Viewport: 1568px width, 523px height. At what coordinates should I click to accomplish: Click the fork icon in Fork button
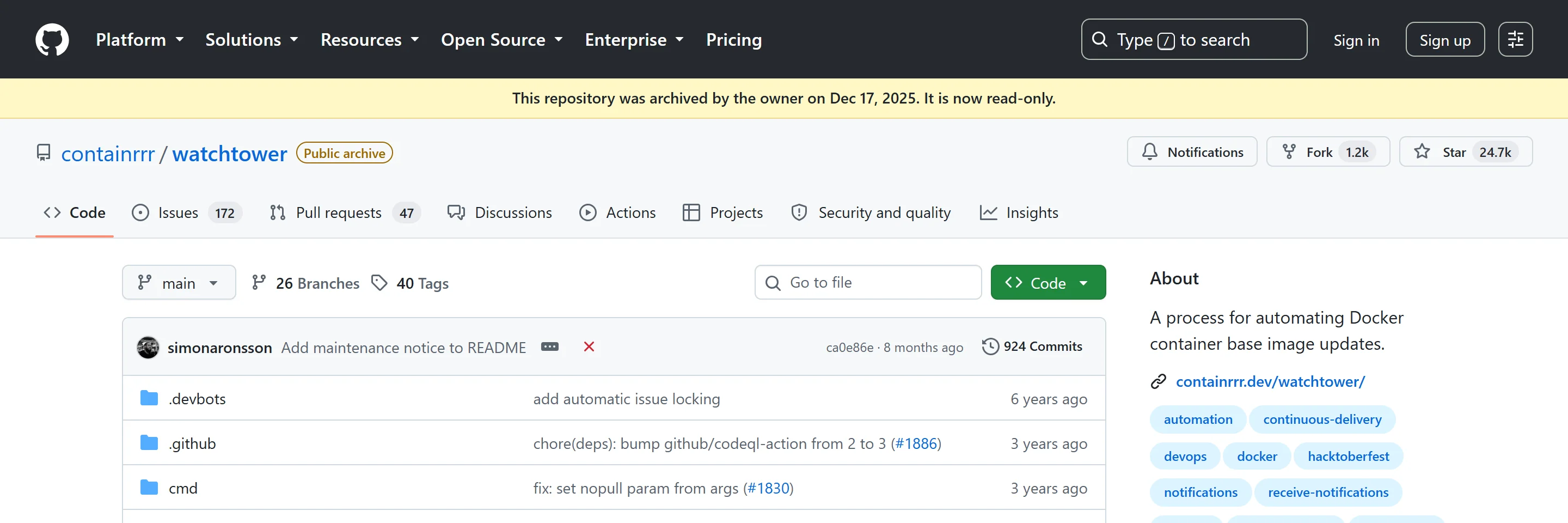[1289, 151]
